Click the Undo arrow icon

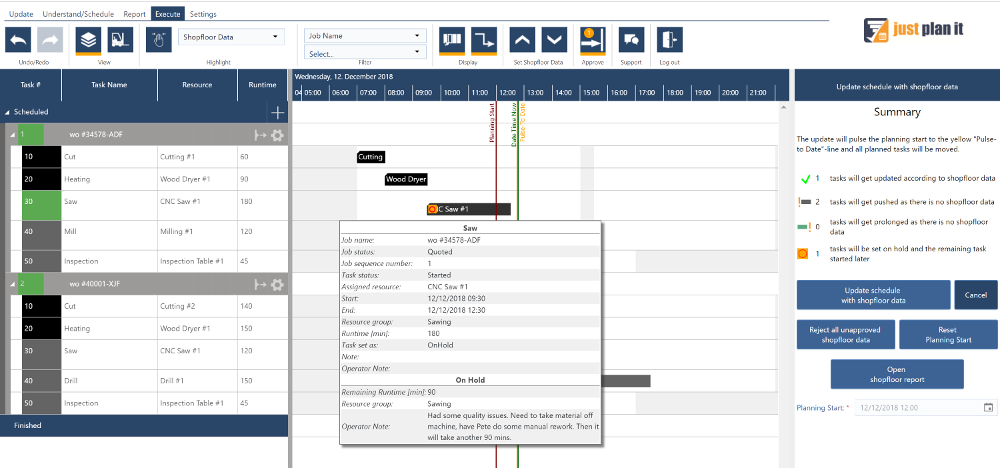pos(18,40)
